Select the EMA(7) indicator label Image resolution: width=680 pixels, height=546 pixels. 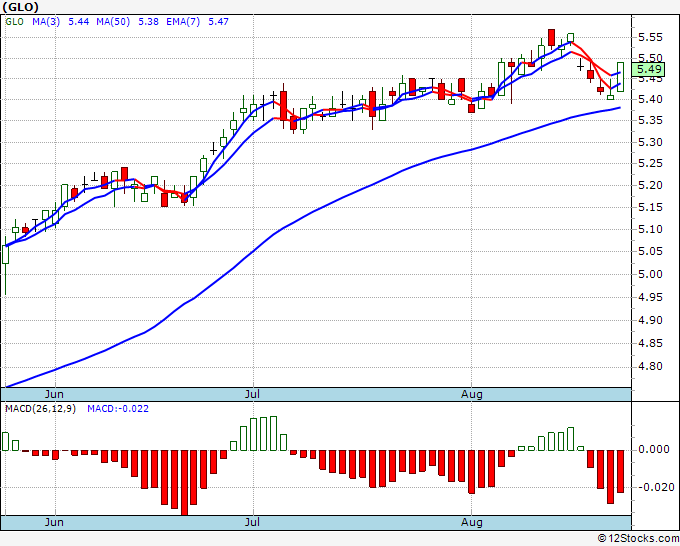(183, 22)
